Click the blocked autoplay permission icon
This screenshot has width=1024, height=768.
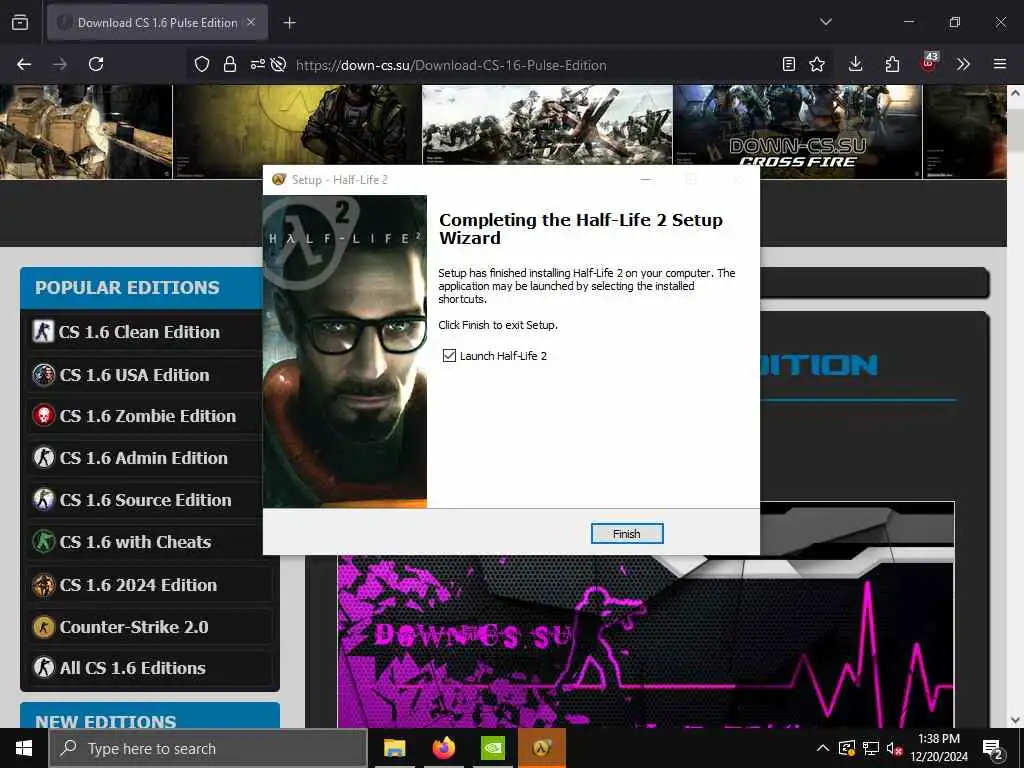tap(279, 64)
